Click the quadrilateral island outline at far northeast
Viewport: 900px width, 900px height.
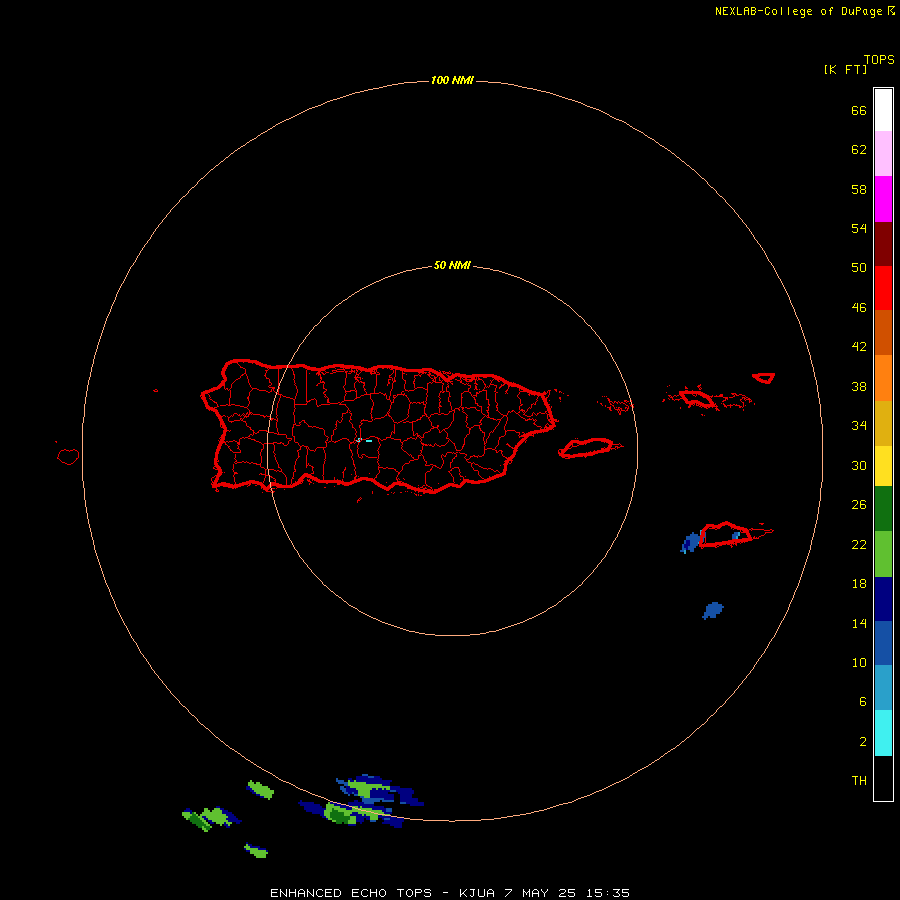coord(764,378)
